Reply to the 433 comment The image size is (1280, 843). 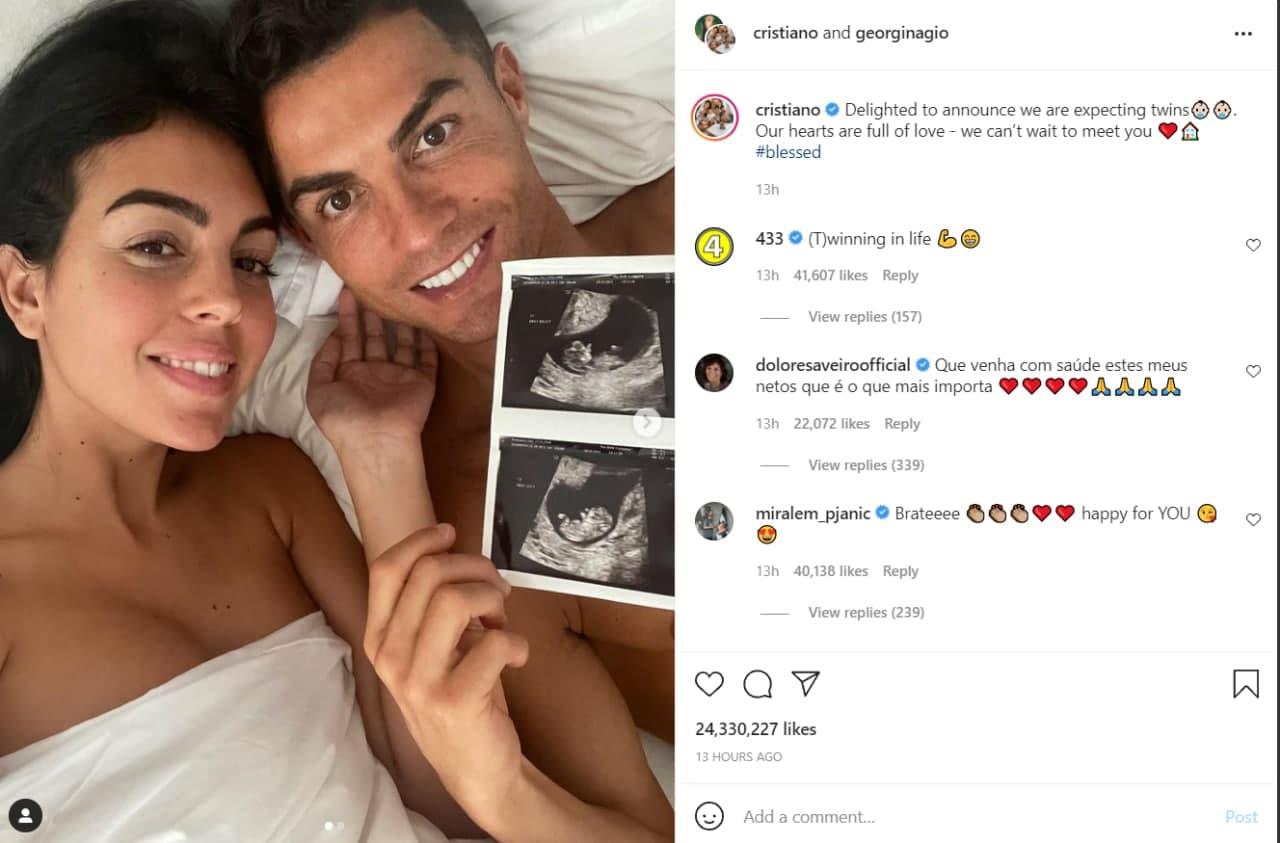point(900,275)
